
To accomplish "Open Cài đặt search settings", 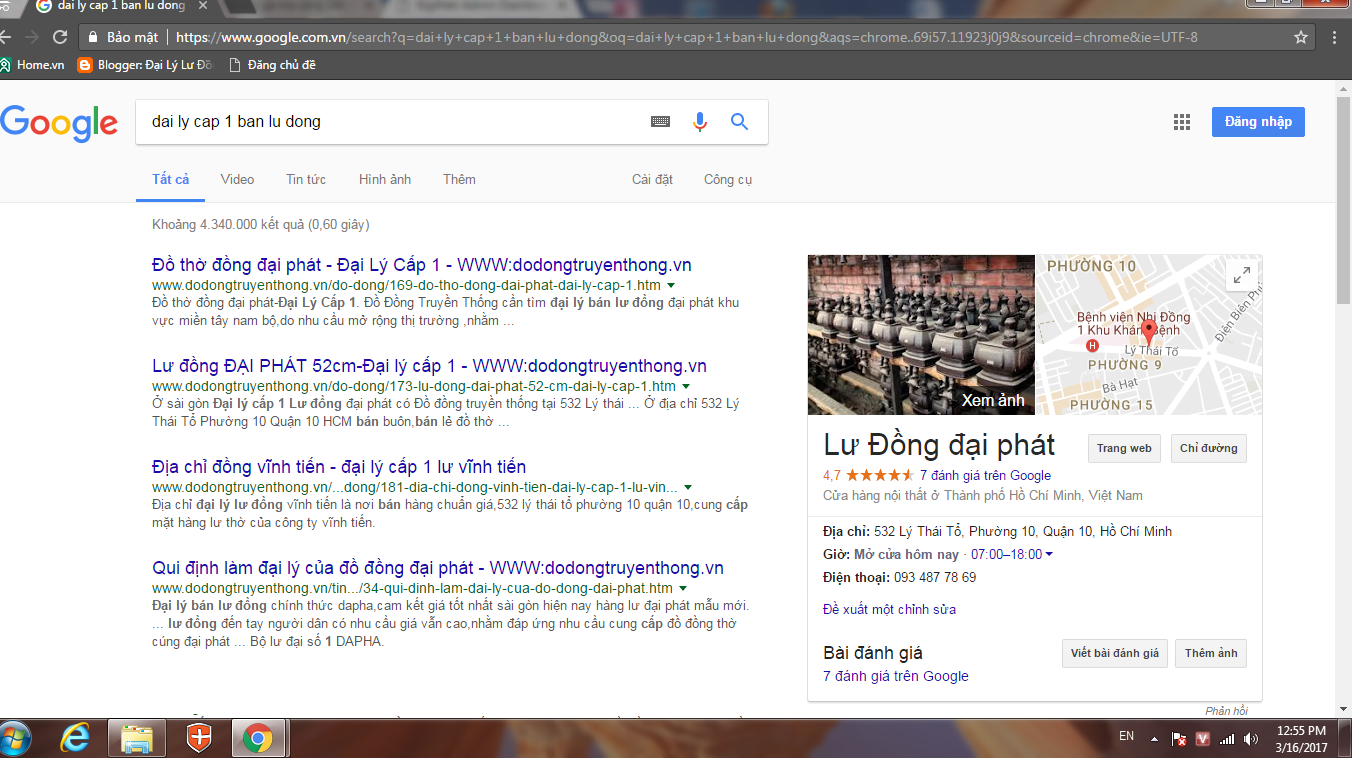I will (x=652, y=179).
